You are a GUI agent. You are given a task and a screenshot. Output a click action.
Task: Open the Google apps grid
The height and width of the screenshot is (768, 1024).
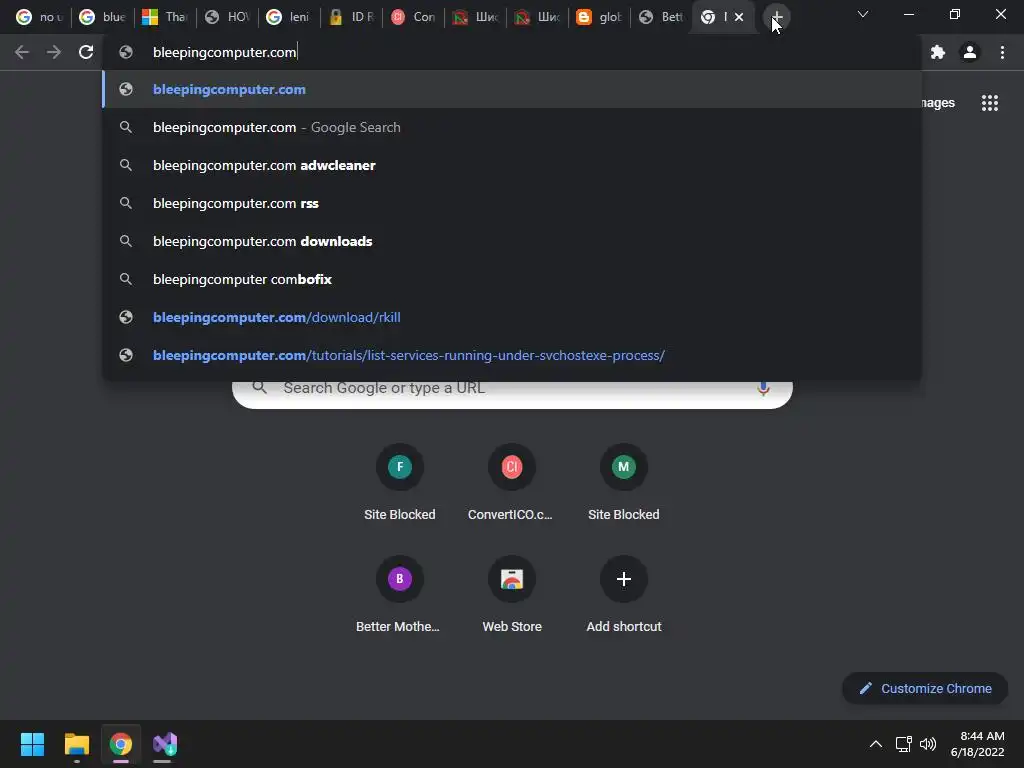point(990,103)
